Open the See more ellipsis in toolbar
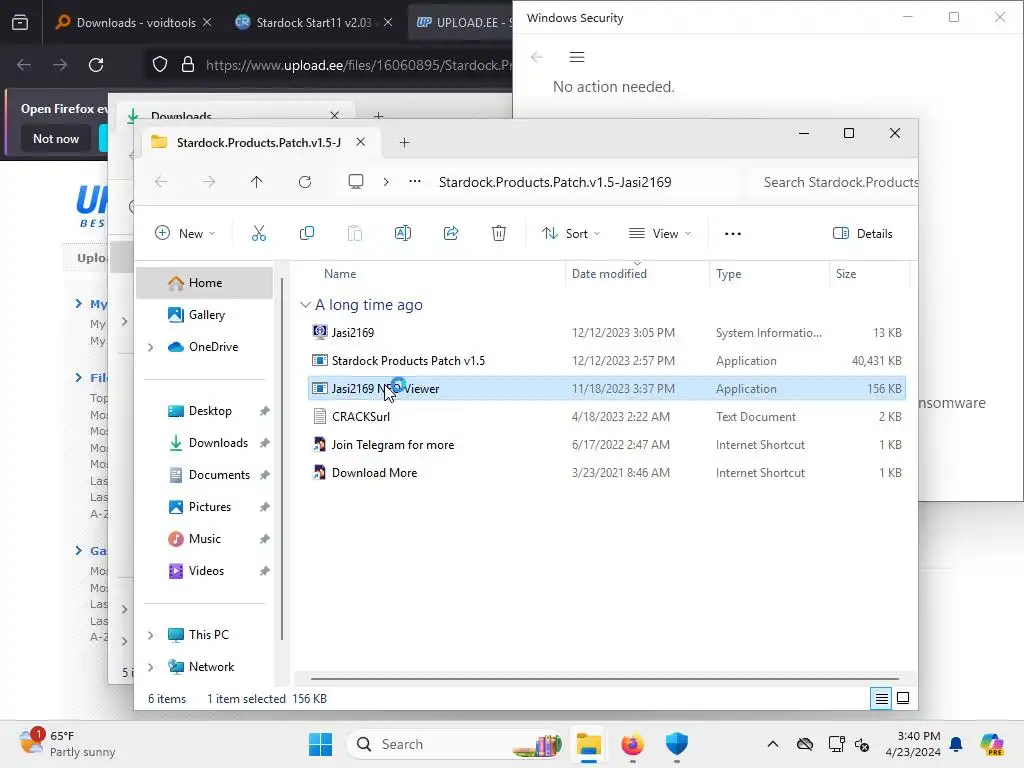Image resolution: width=1024 pixels, height=768 pixels. tap(733, 233)
